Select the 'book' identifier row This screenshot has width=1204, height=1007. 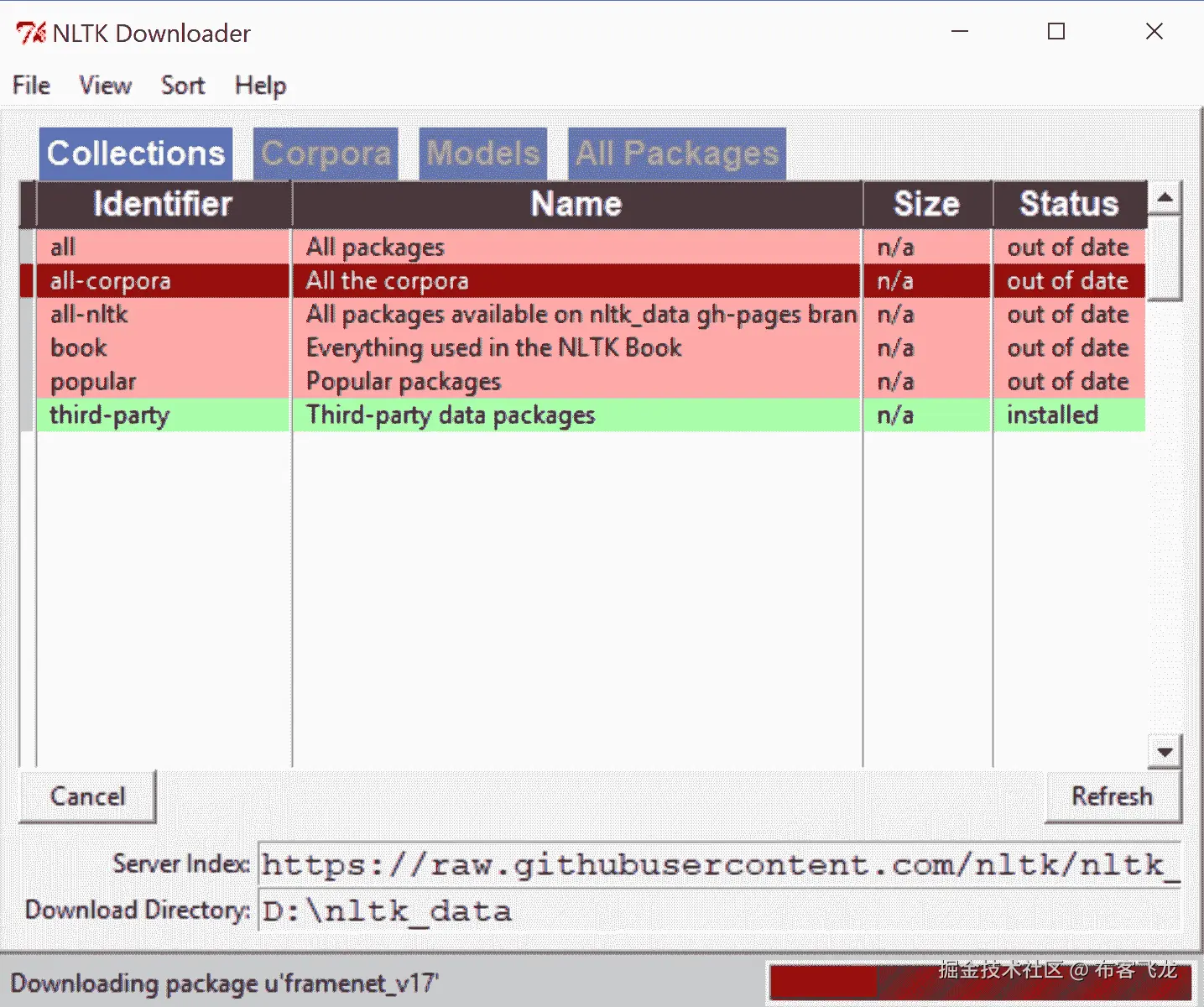(x=163, y=347)
